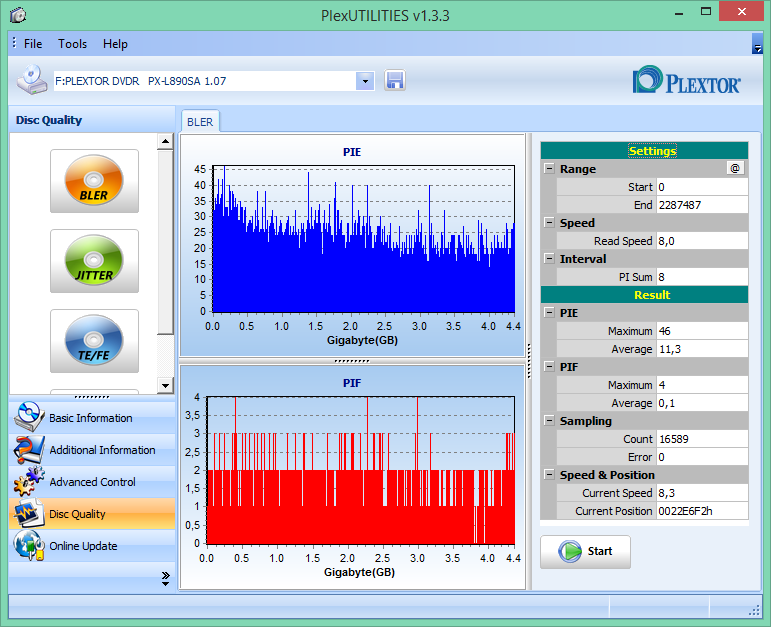
Task: Select the BLER tab
Action: tap(200, 121)
